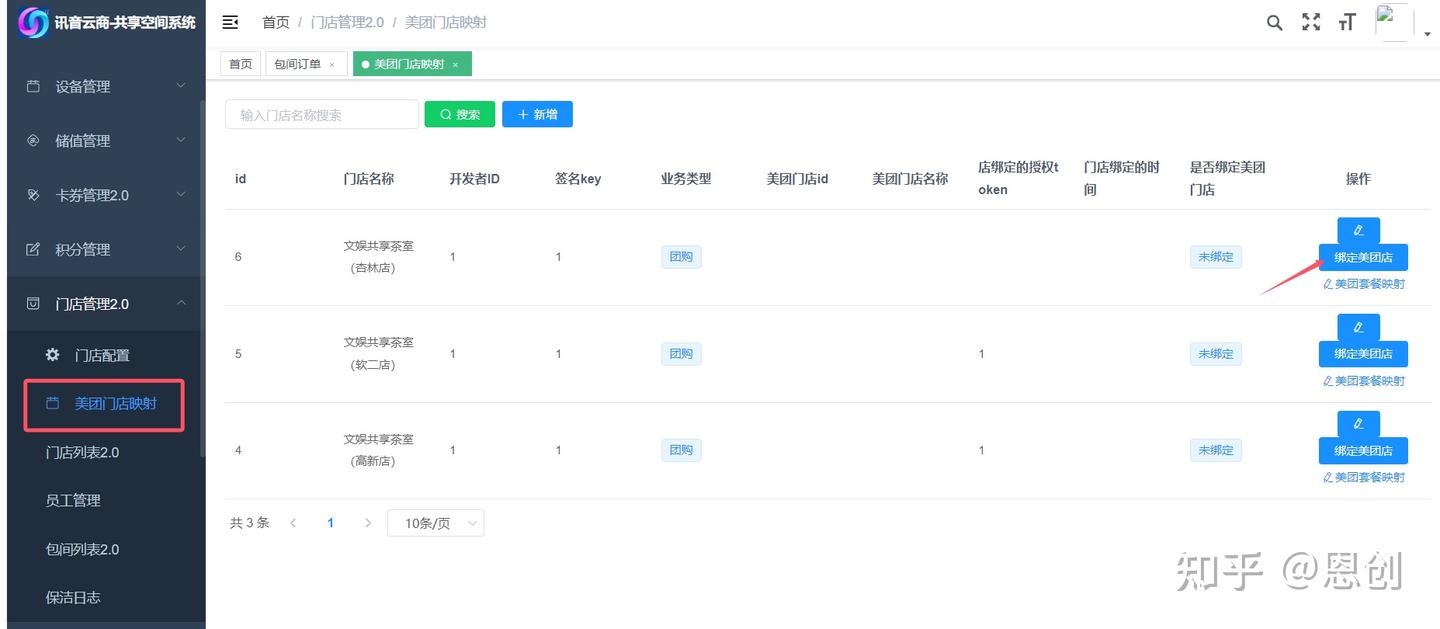Click the 卡券管理2.0 menu icon
The image size is (1440, 629).
point(33,195)
